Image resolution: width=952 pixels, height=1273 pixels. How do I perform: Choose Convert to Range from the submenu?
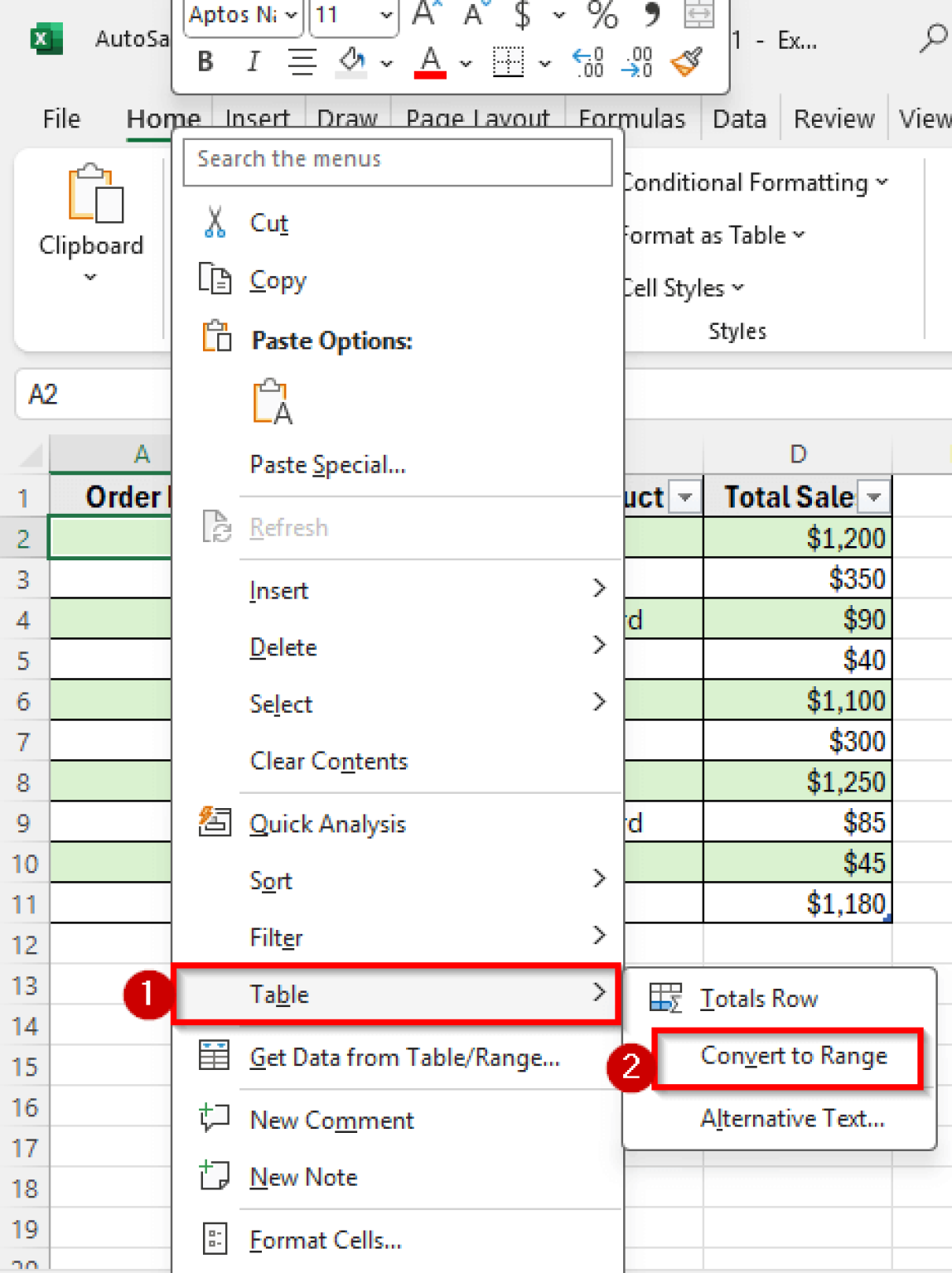click(x=793, y=1056)
